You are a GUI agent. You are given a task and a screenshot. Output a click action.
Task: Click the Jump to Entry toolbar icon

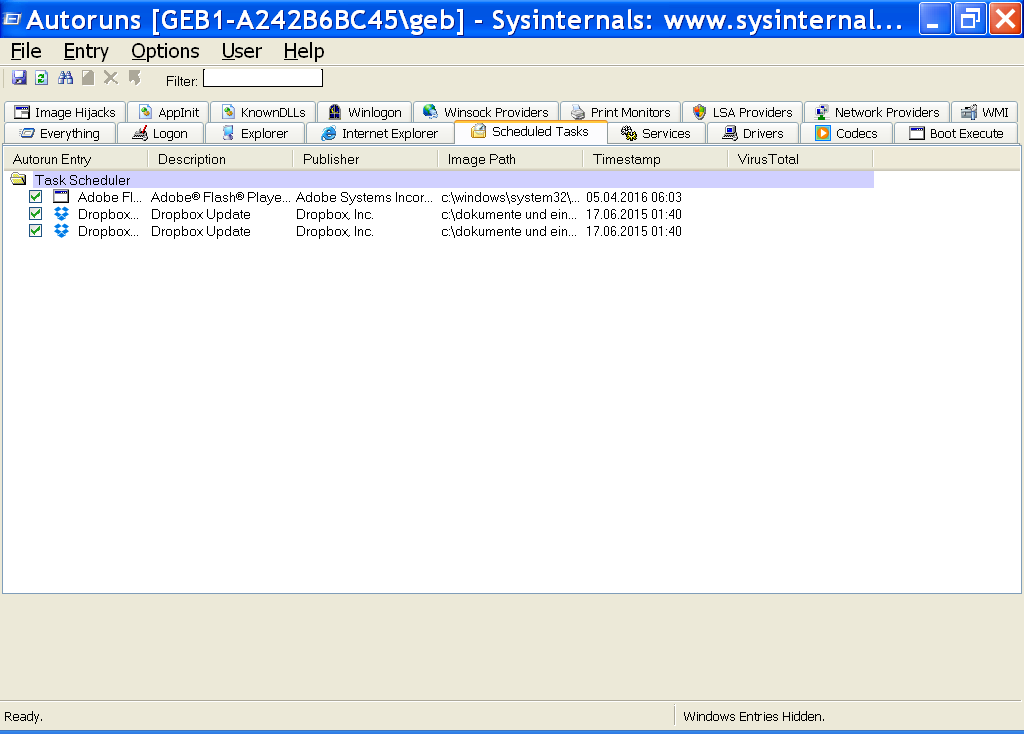coord(135,78)
